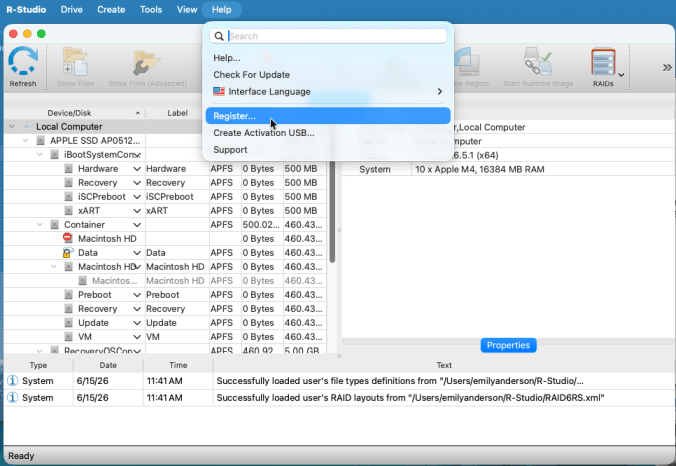Click the xART partition icon
The width and height of the screenshot is (676, 466).
point(69,211)
